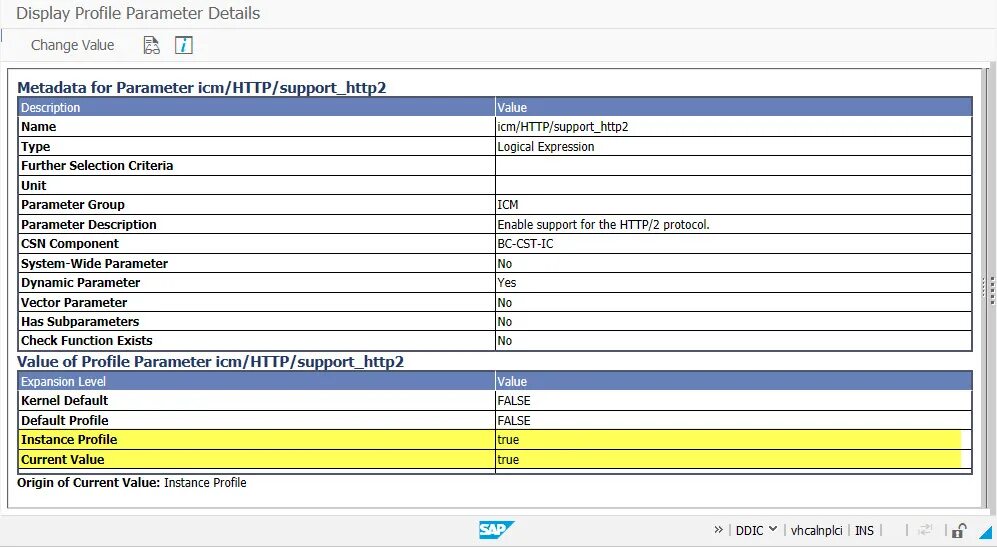
Task: Expand status bar with double chevron
Action: click(x=719, y=529)
